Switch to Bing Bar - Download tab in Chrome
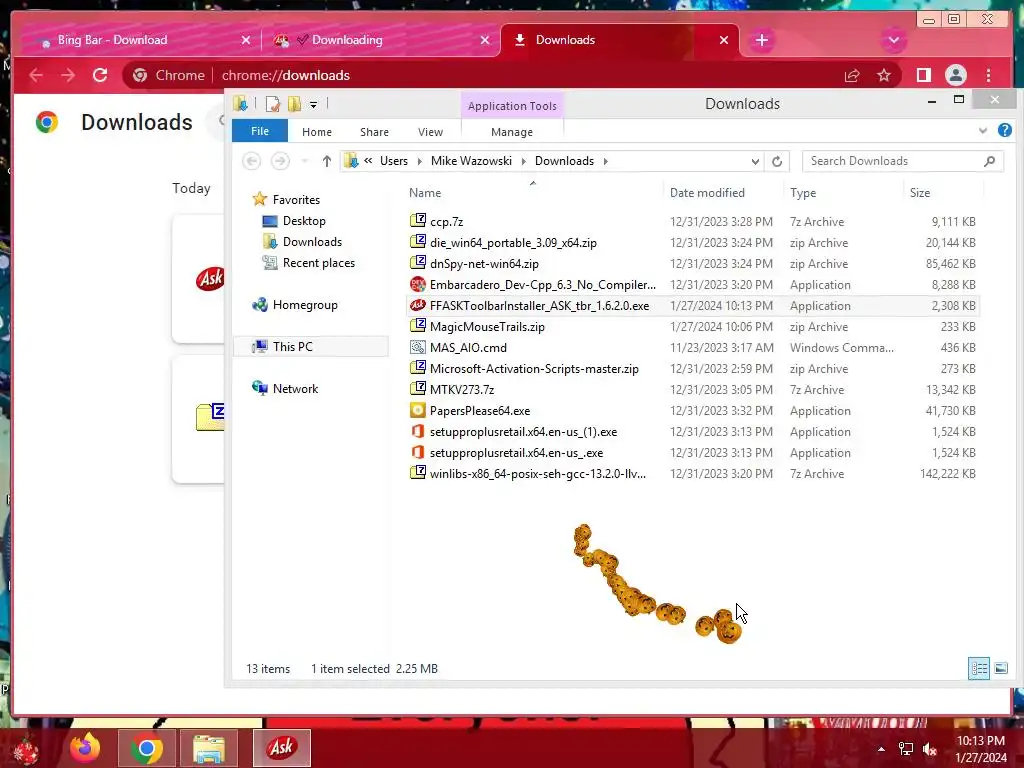 tap(136, 40)
